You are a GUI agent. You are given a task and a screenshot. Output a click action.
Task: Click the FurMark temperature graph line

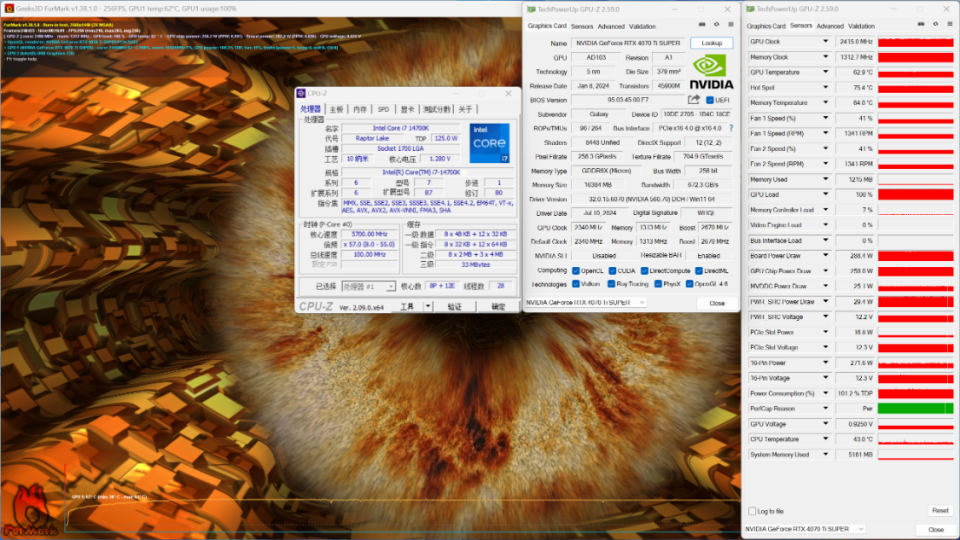(x=401, y=502)
